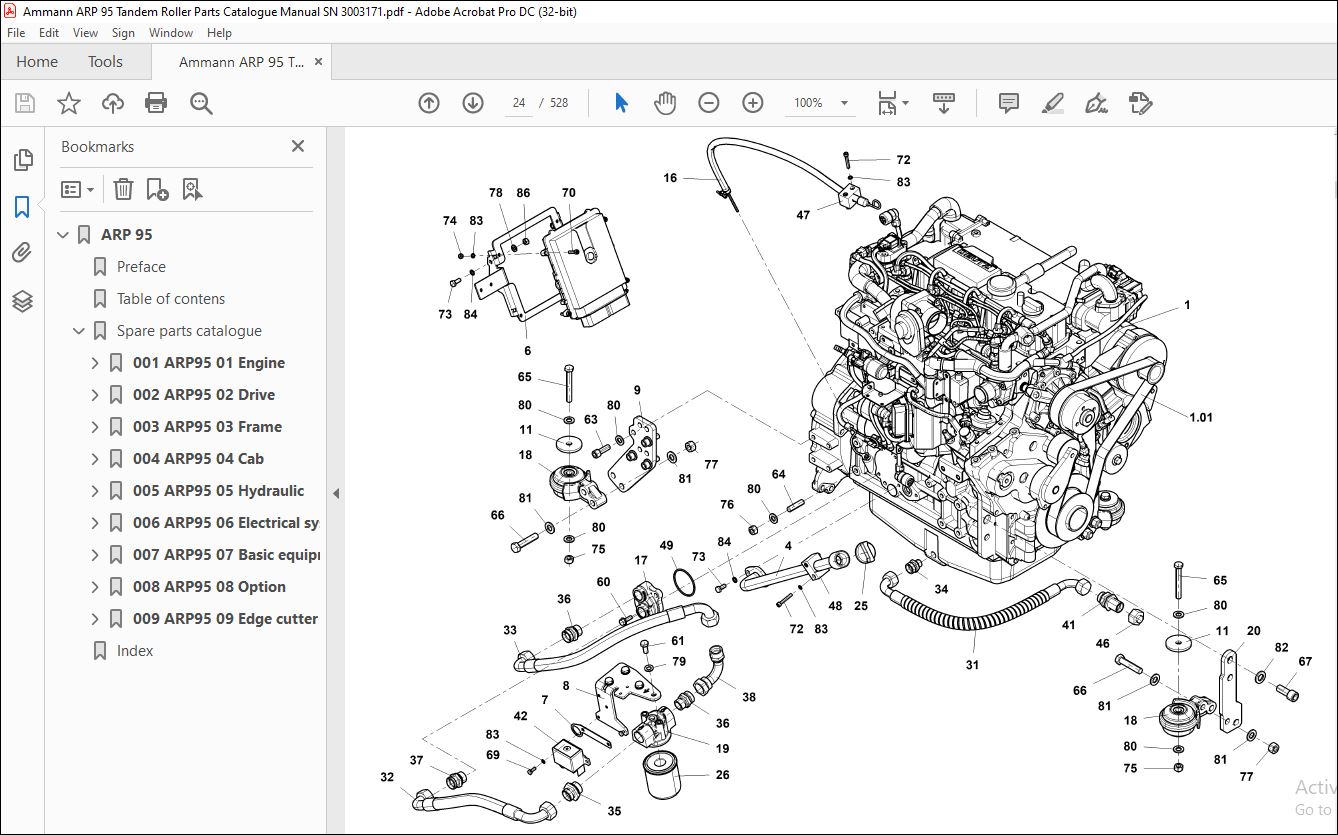Add a comment sticky note
The image size is (1338, 835).
(x=1009, y=103)
